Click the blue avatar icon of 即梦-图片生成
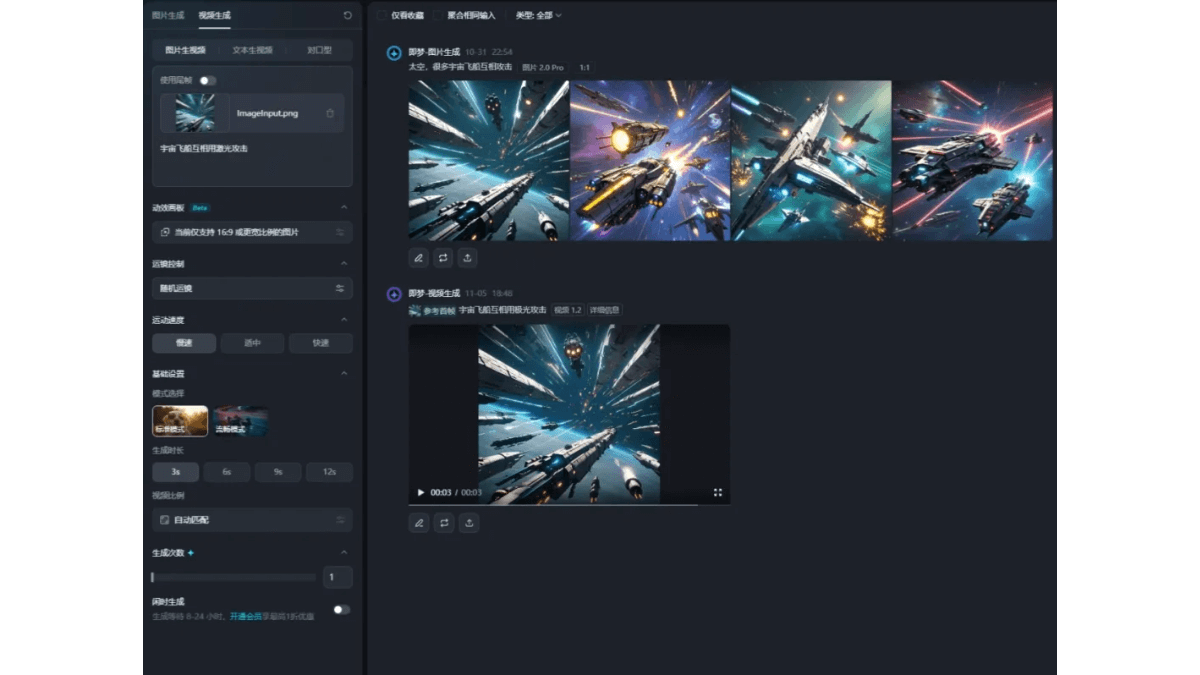The height and width of the screenshot is (675, 1200). [x=394, y=52]
